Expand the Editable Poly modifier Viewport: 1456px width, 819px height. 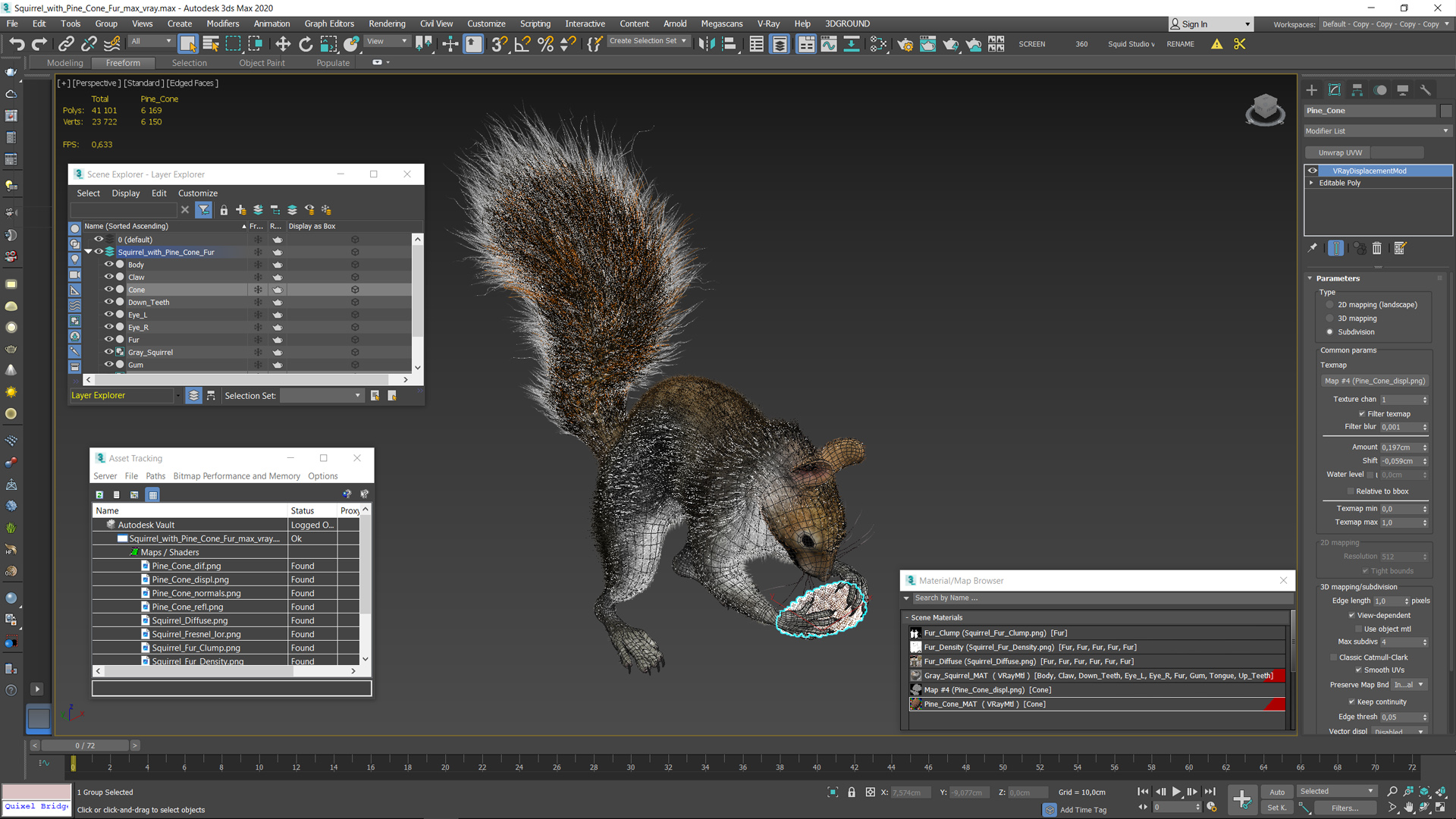click(1311, 183)
